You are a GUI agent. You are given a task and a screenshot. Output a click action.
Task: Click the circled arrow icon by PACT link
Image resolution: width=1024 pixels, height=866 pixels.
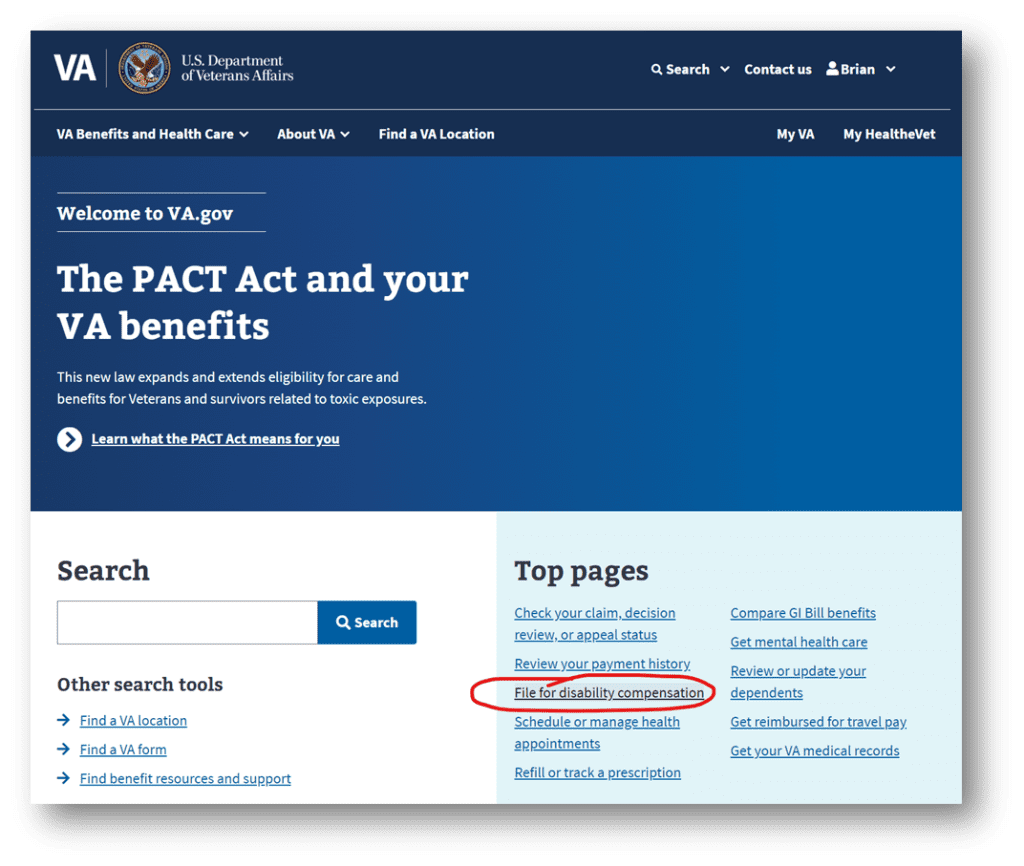pyautogui.click(x=69, y=440)
